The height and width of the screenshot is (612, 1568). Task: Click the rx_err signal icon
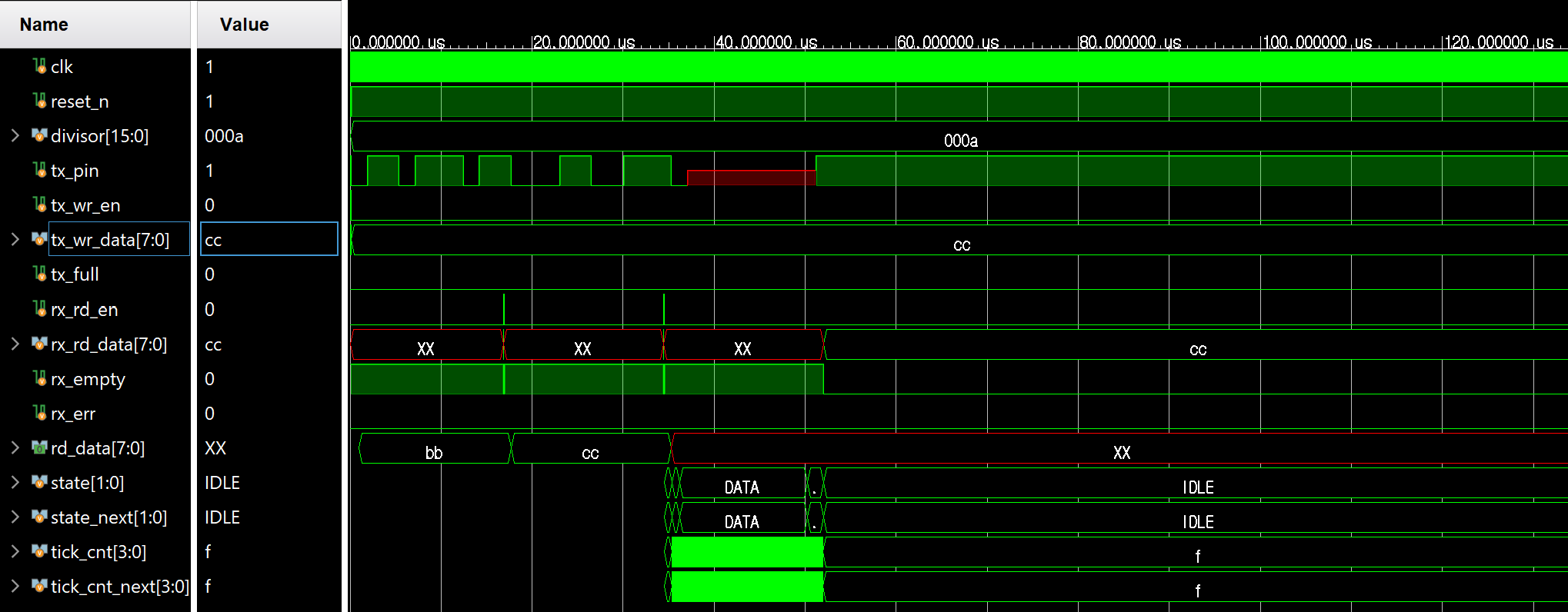40,413
